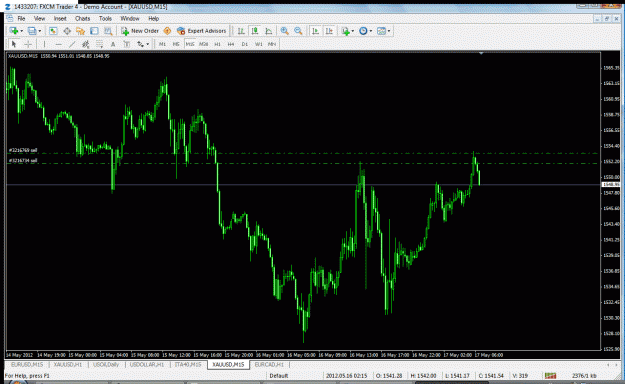Switch to the H1 timeframe

pos(217,44)
